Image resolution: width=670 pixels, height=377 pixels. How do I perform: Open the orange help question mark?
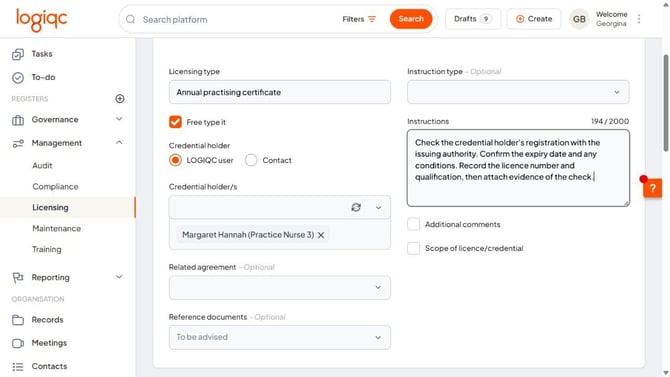click(x=652, y=188)
